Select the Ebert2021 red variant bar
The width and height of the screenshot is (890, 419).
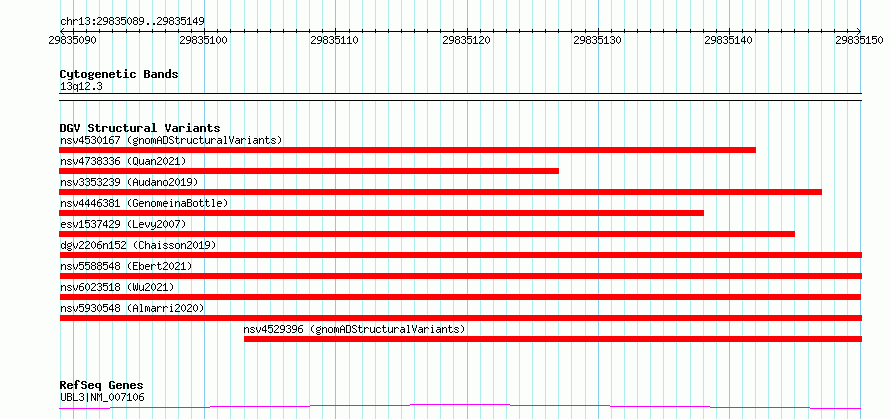pyautogui.click(x=460, y=276)
